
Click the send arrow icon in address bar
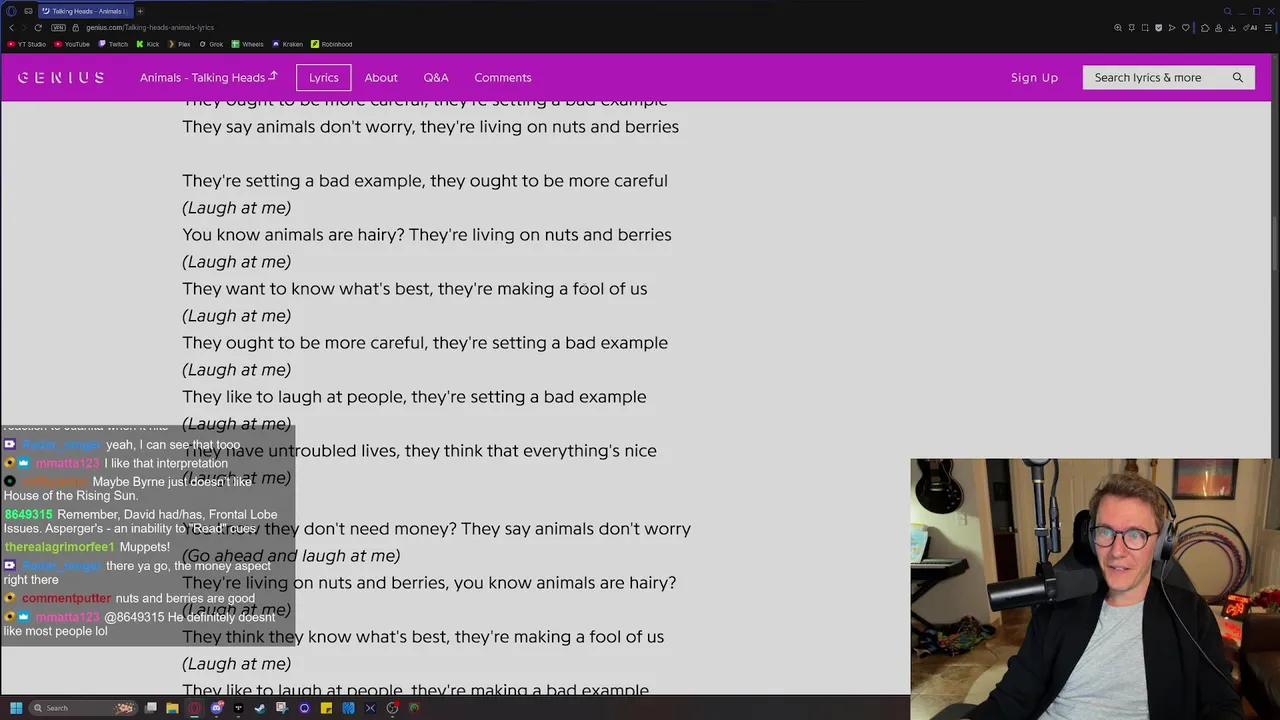point(1172,28)
